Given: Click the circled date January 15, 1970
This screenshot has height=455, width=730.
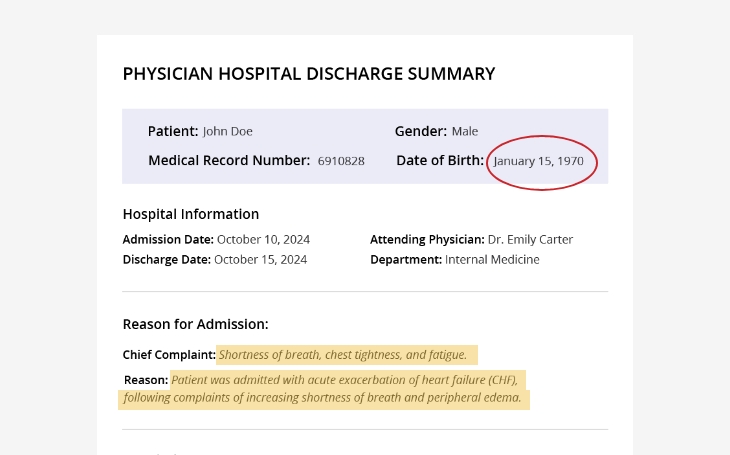Looking at the screenshot, I should 541,161.
